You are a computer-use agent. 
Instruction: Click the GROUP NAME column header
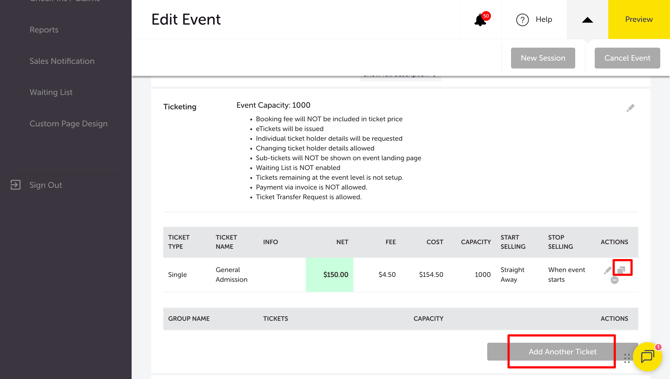(188, 319)
